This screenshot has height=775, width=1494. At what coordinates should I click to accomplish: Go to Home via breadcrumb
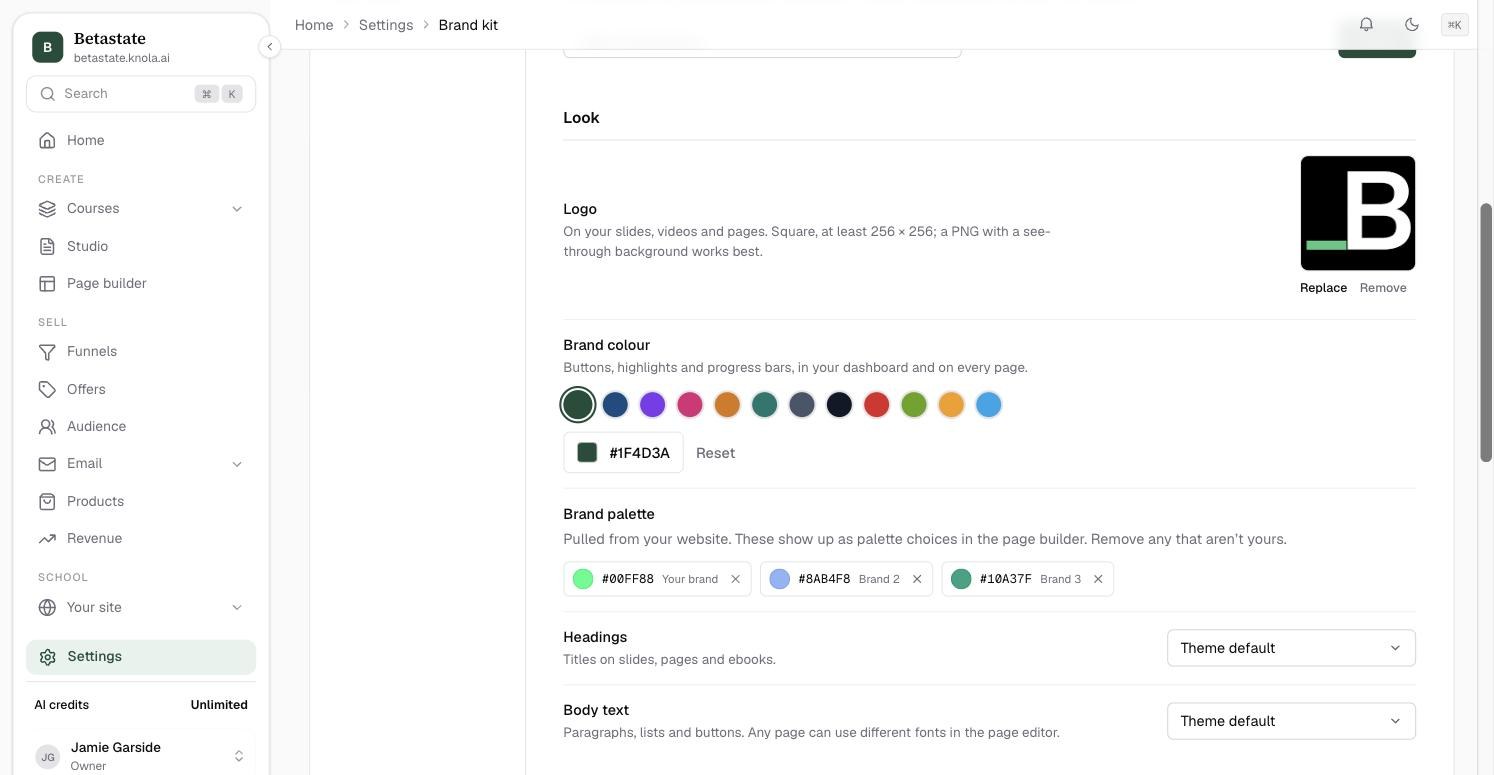coord(314,25)
